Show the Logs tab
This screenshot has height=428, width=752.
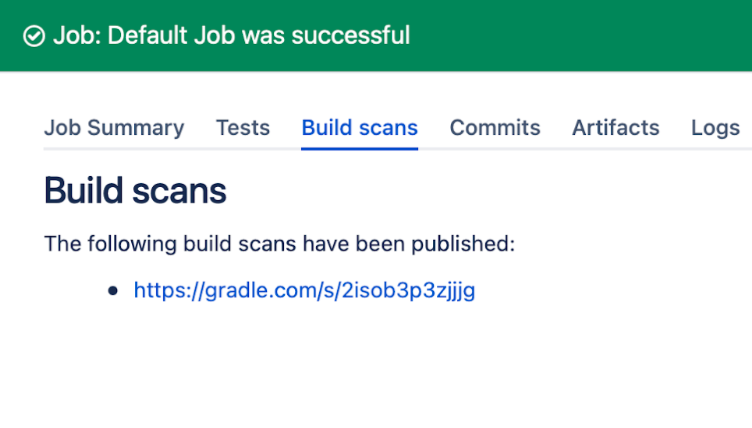[716, 128]
